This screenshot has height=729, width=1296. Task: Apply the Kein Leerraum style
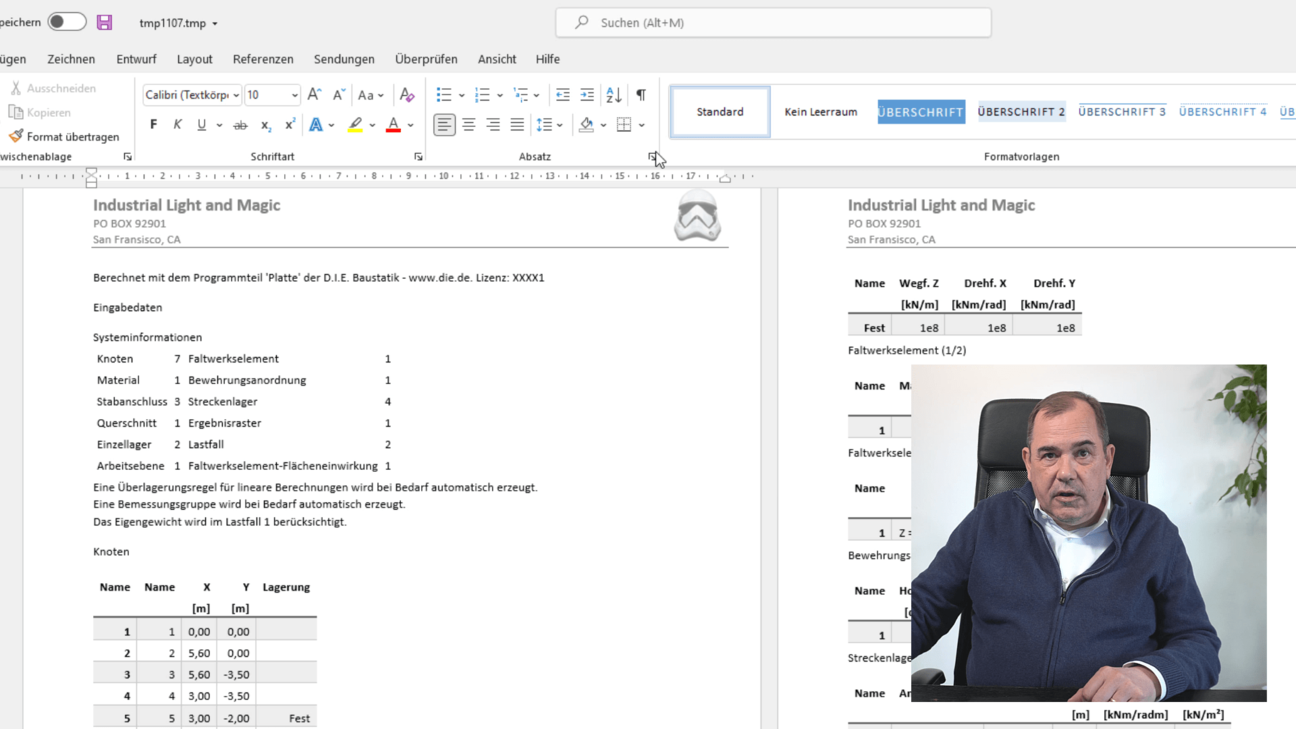[x=820, y=112]
